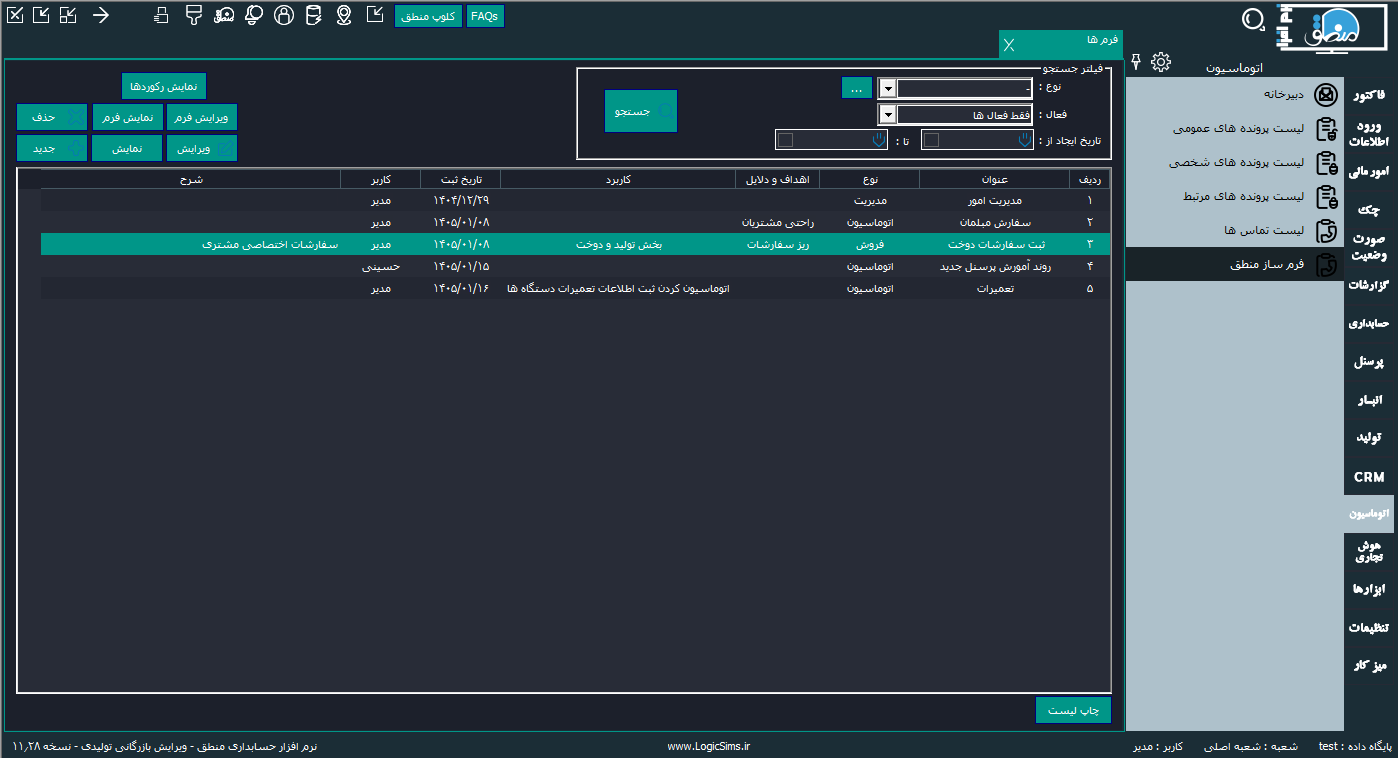Click the ellipsis button beside نوع
This screenshot has height=758, width=1398.
tap(857, 88)
